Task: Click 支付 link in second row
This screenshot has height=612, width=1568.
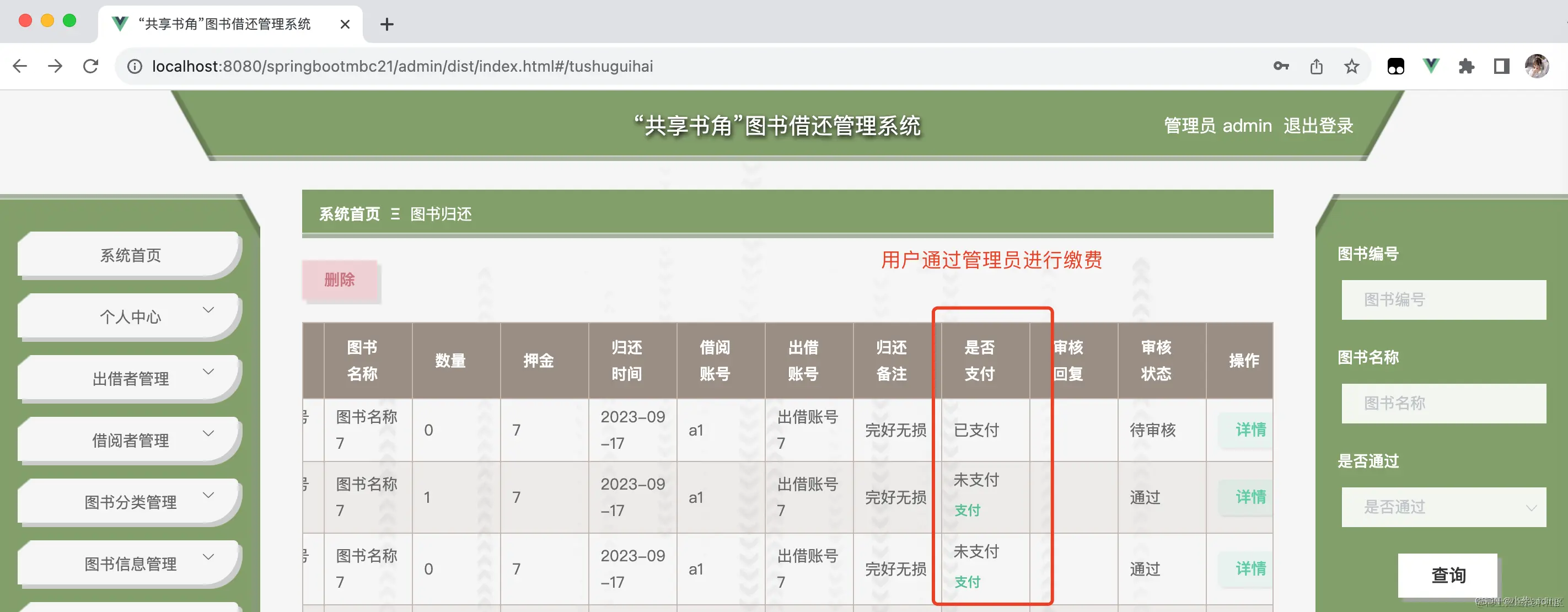Action: pyautogui.click(x=966, y=511)
